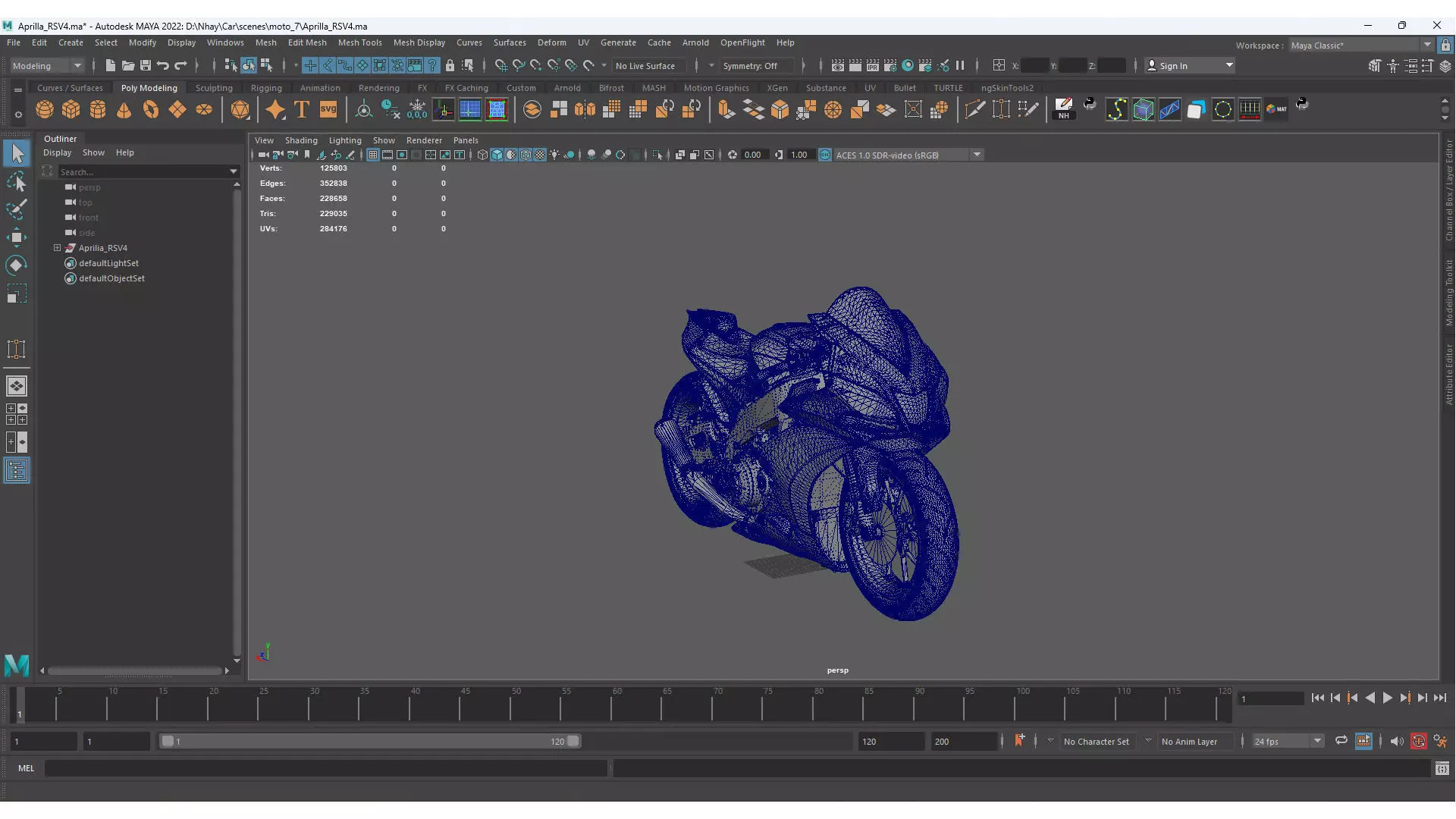Expand the Aprilia_RSV4 node

pyautogui.click(x=57, y=248)
